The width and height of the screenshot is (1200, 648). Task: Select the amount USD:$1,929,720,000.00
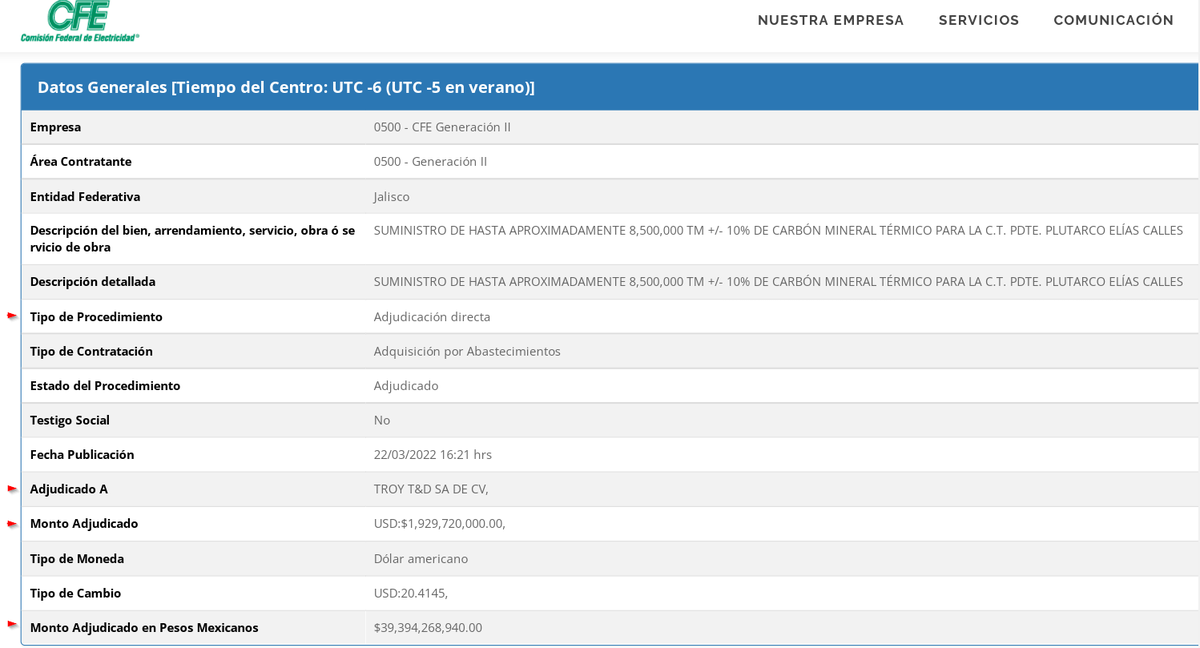coord(440,523)
